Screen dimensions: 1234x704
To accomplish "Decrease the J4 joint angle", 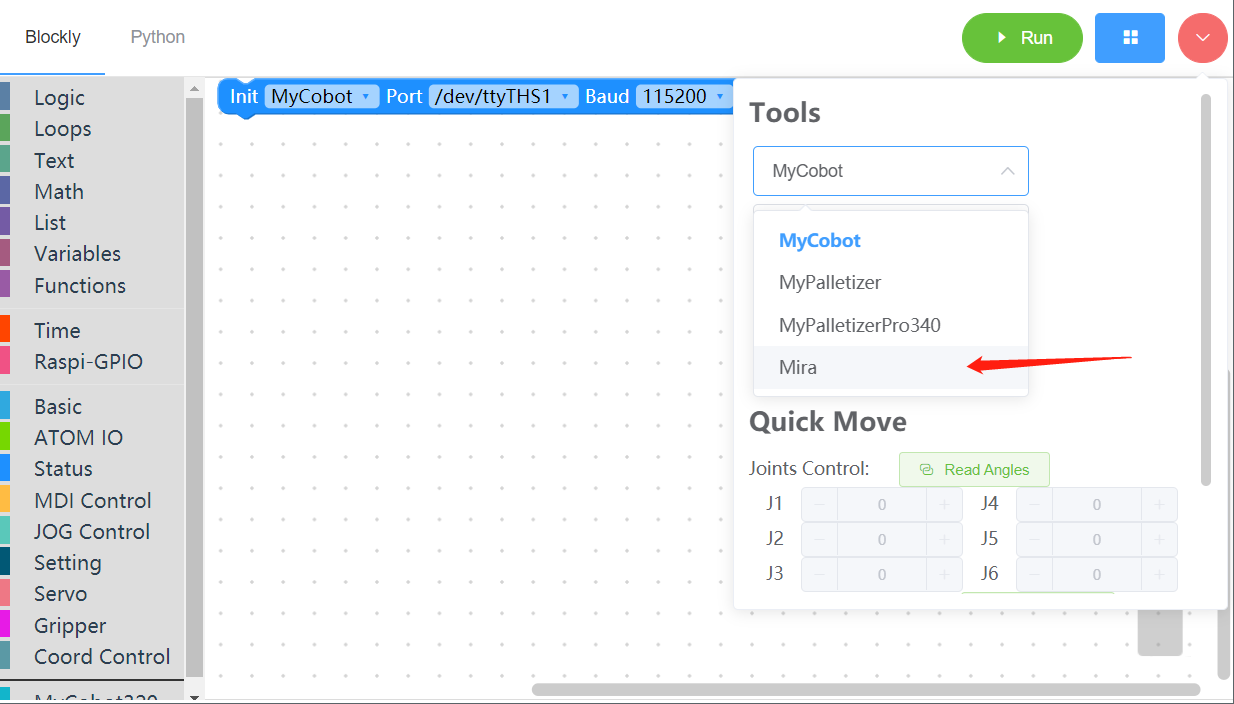I will pos(1034,505).
